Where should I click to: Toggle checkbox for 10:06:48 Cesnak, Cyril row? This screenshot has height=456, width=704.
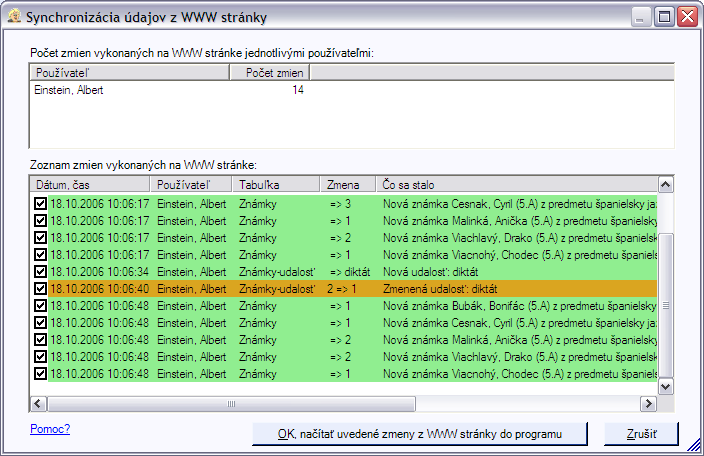(x=40, y=323)
